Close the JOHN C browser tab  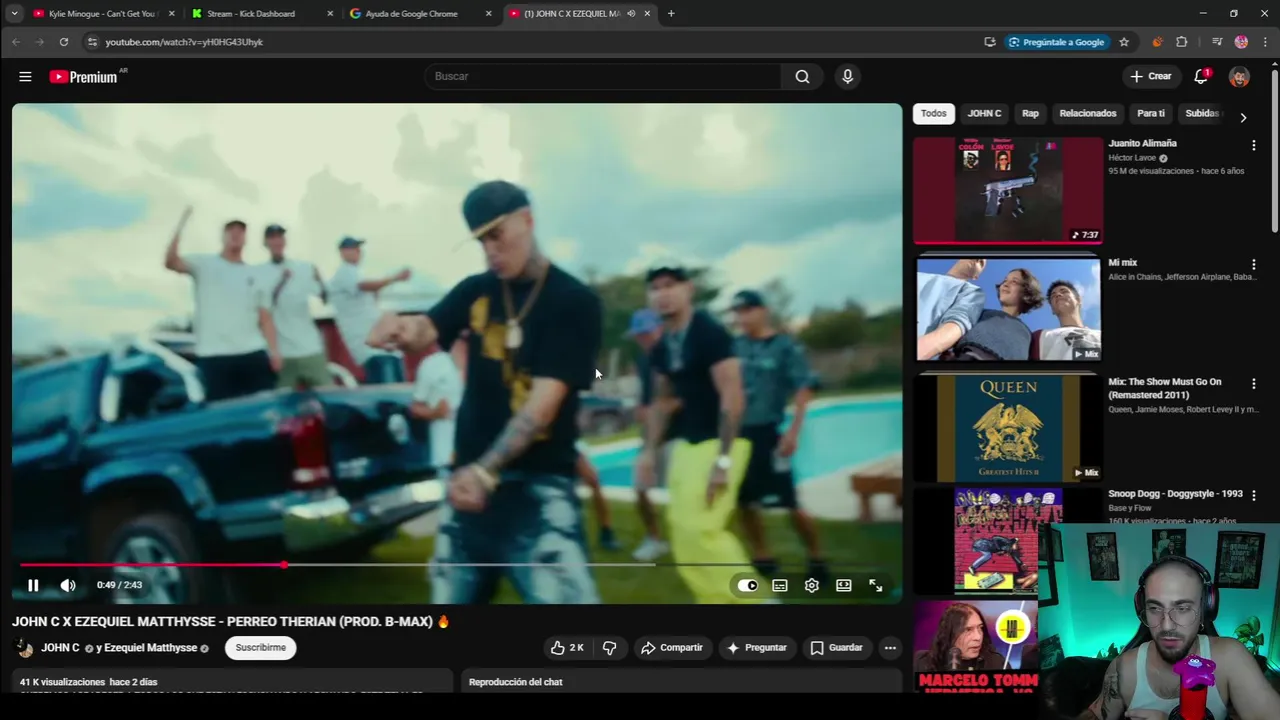tap(647, 14)
